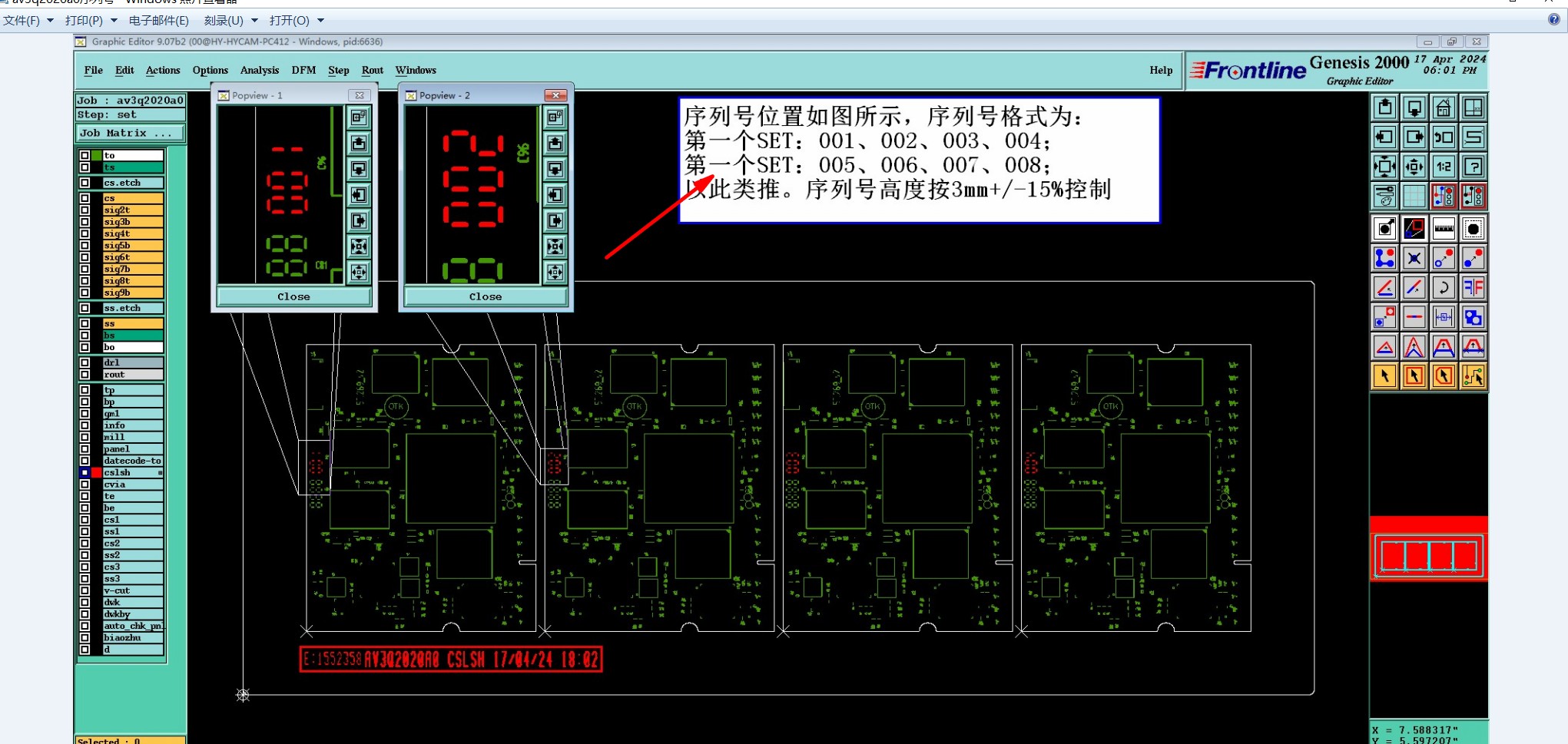Click 电子邮件(E) in viewer toolbar
Image resolution: width=1568 pixels, height=744 pixels.
point(159,21)
